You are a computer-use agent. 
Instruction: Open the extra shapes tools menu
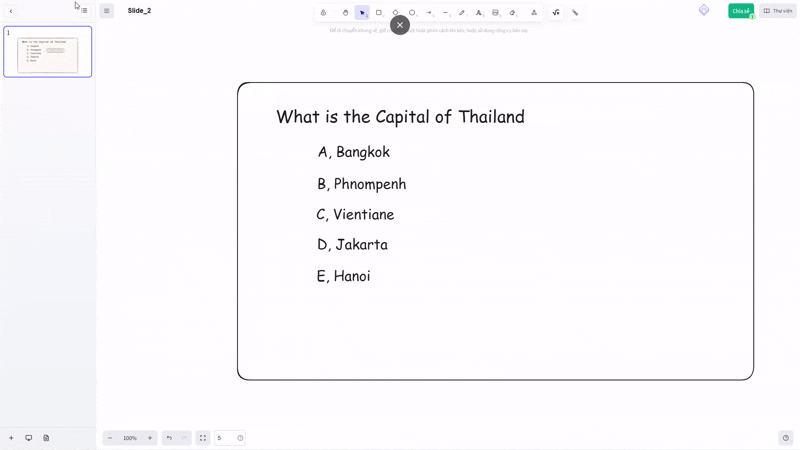534,13
